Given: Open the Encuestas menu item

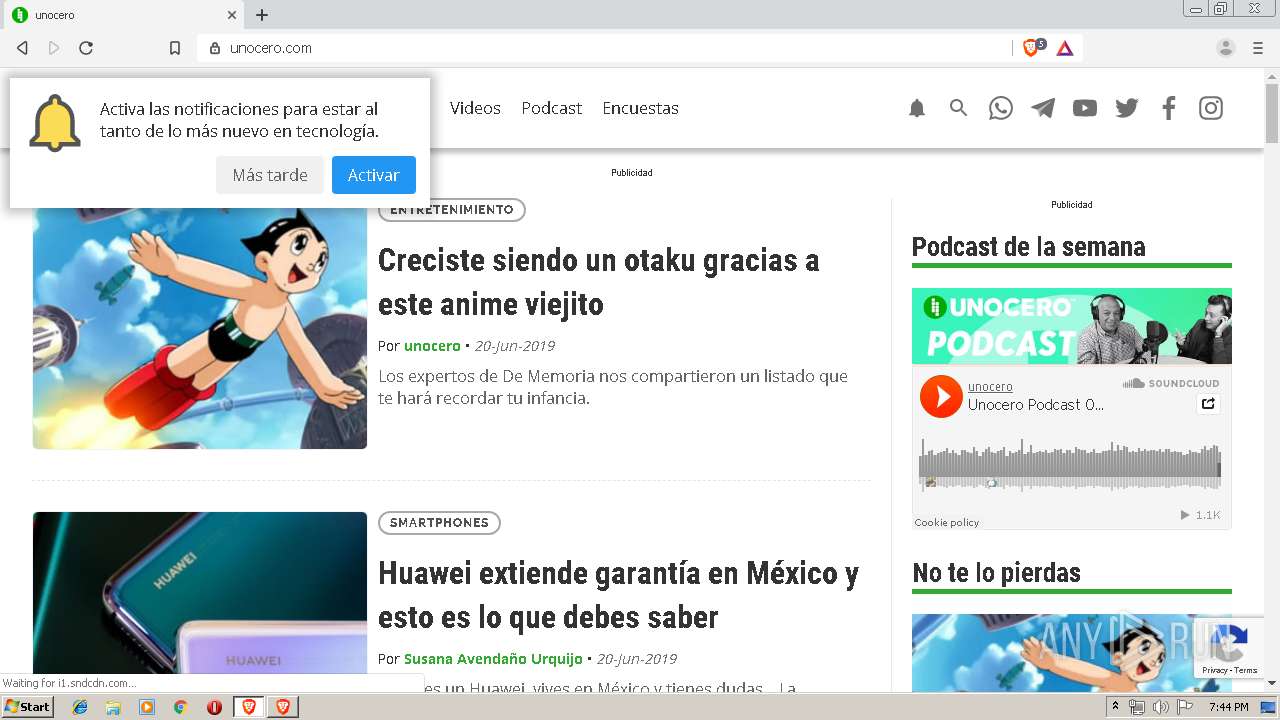Looking at the screenshot, I should point(641,108).
